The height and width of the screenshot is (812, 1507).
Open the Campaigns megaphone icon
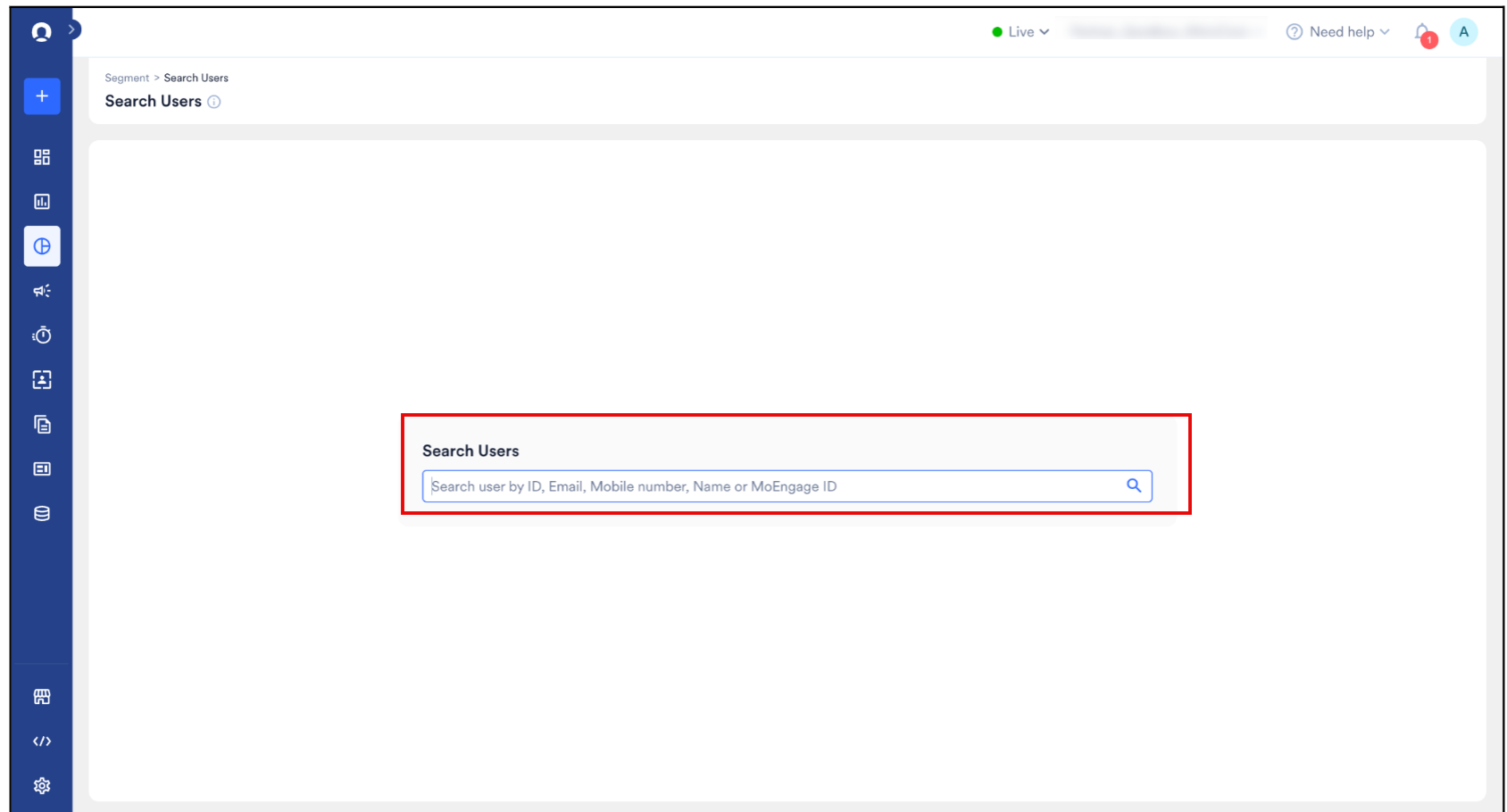pos(42,291)
